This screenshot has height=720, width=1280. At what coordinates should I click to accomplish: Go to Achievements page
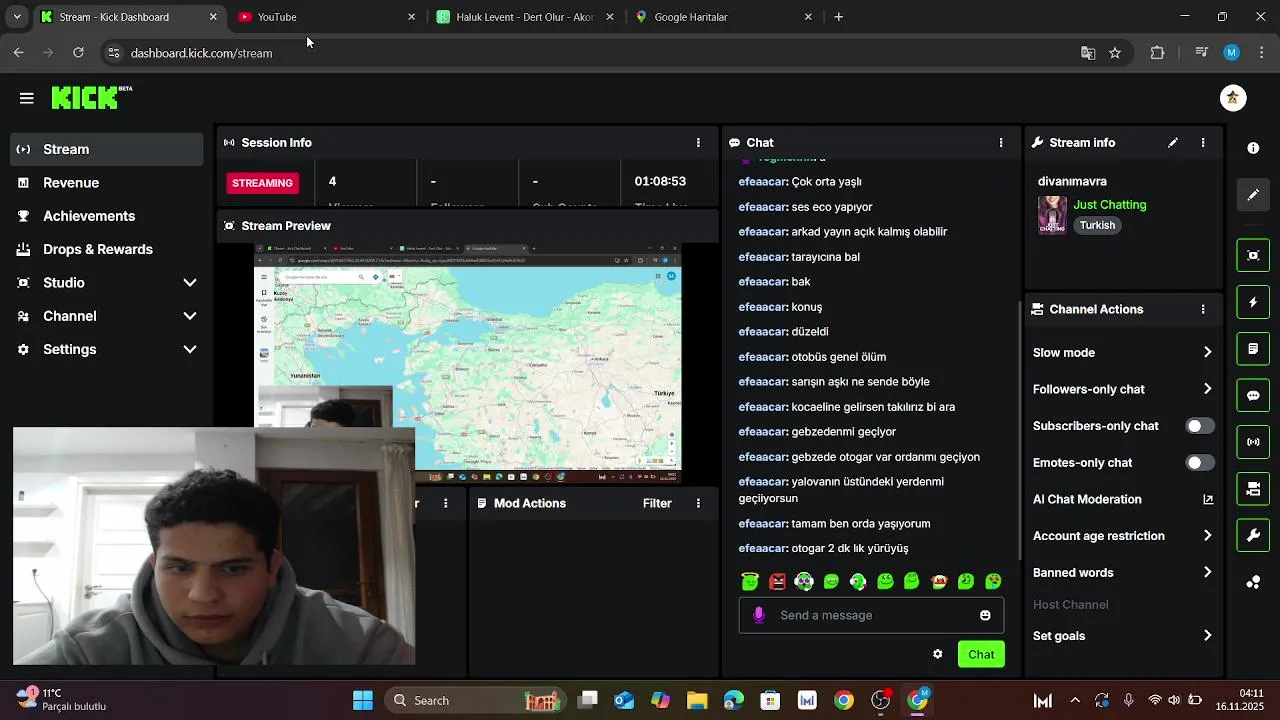click(x=107, y=216)
